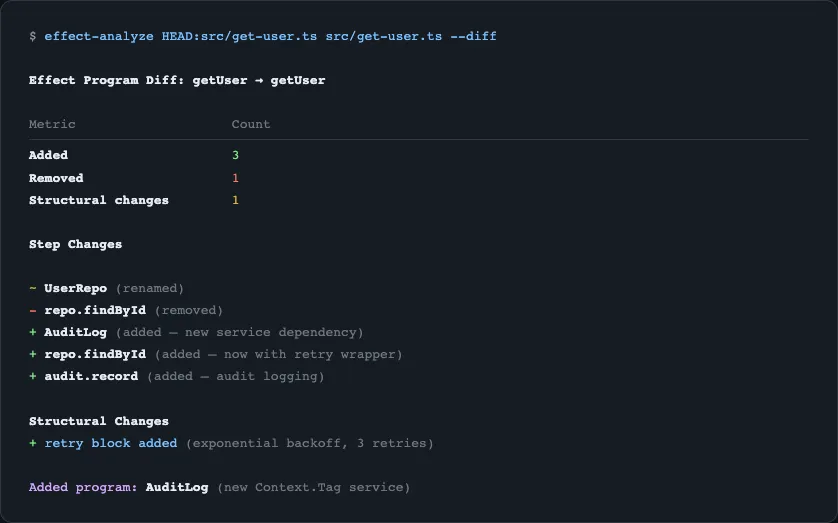
Task: Click the plus marker before retry block added
Action: coord(33,443)
